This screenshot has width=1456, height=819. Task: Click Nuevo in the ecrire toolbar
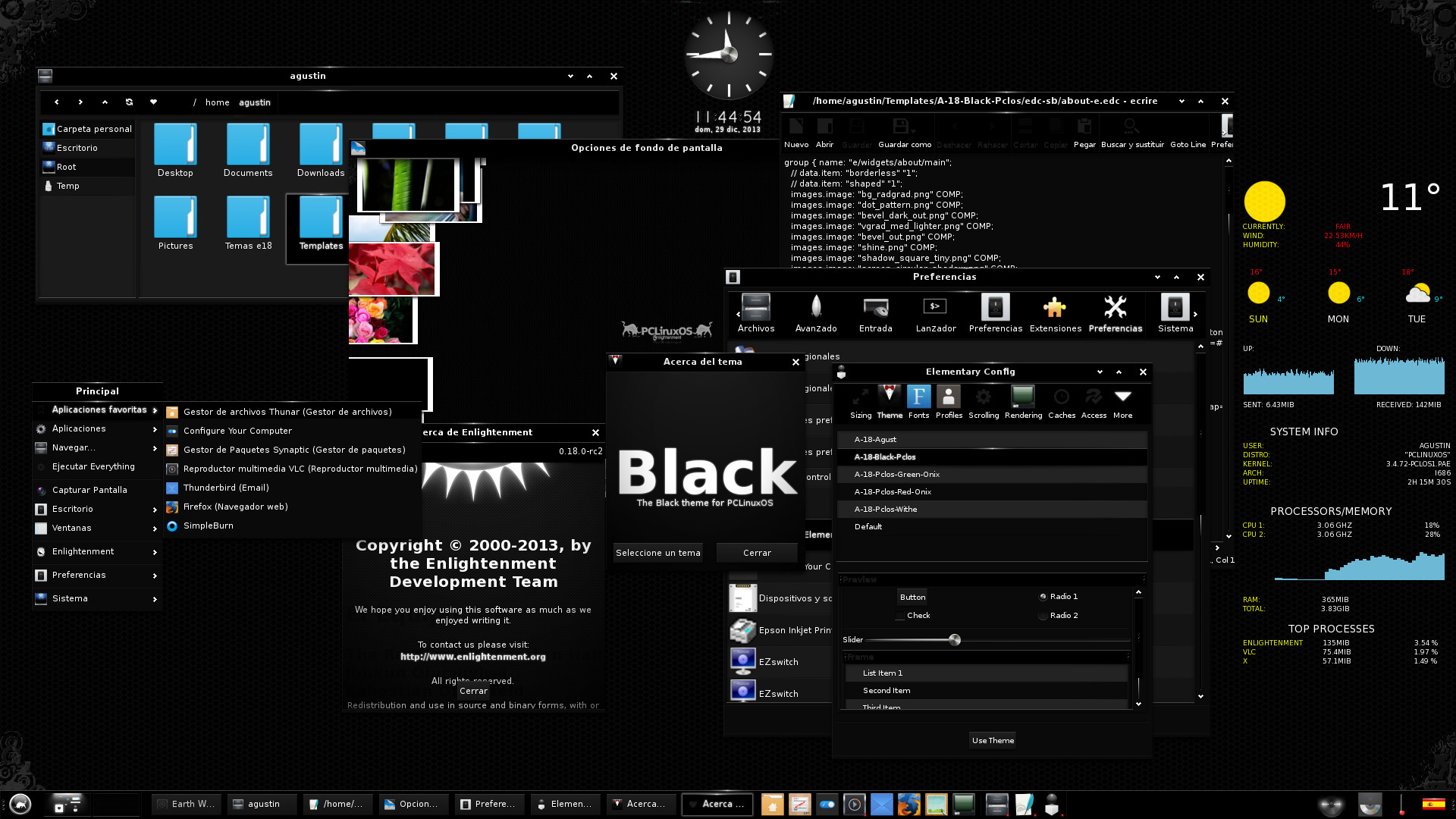[x=796, y=133]
